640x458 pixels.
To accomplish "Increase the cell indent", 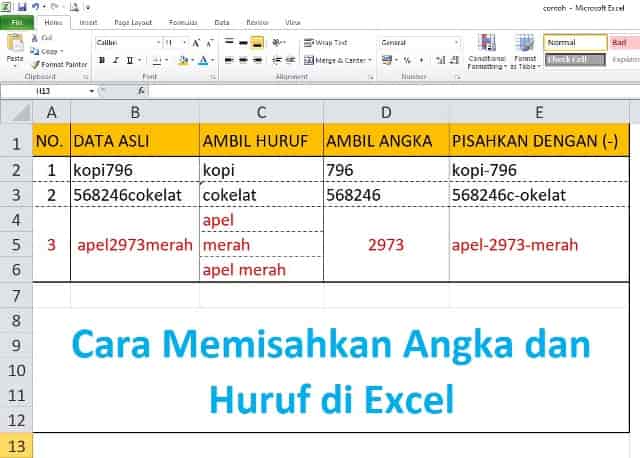I will [291, 60].
